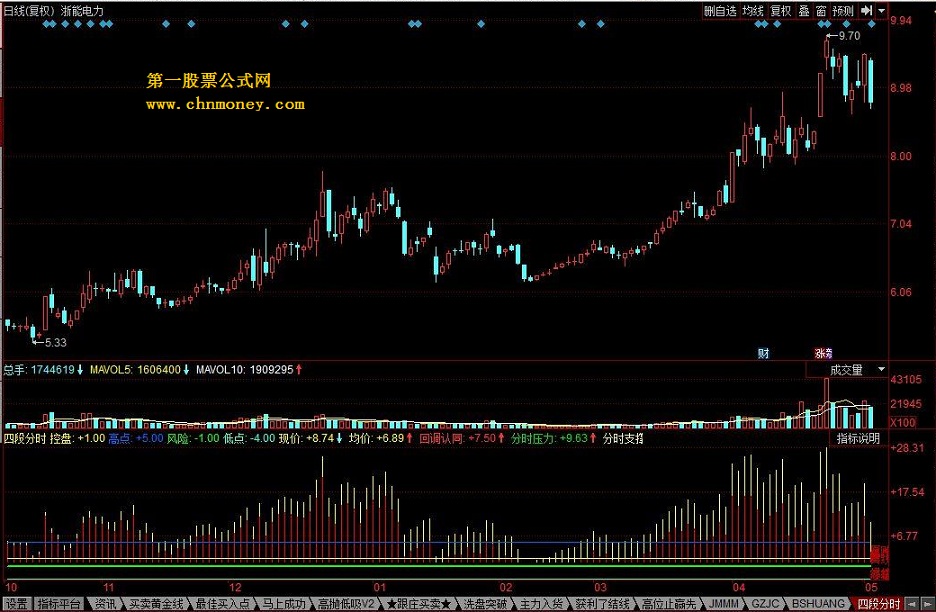936x612 pixels.
Task: Switch to the 高抛低吸V2 indicator tab
Action: point(346,604)
